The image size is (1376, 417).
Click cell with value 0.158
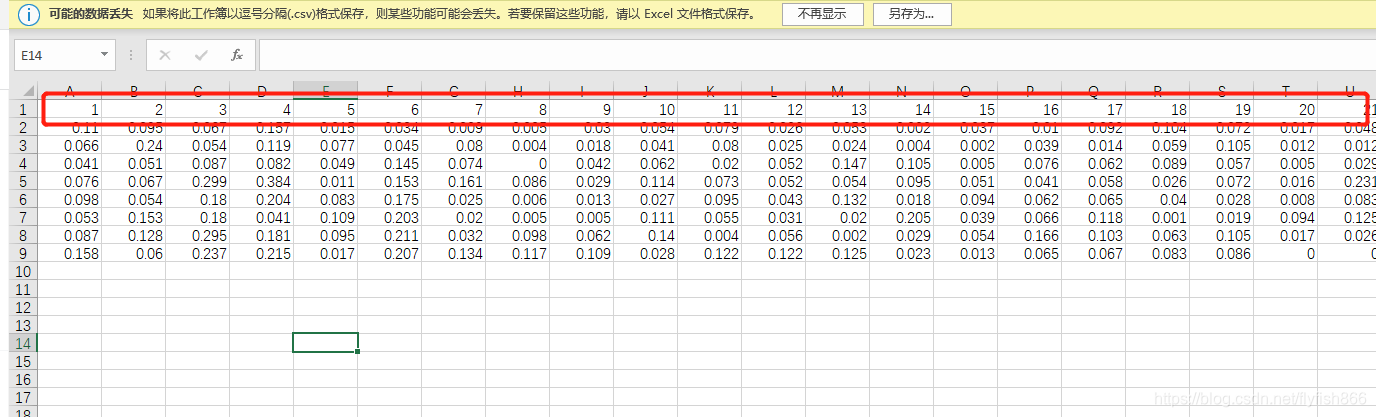click(x=69, y=253)
